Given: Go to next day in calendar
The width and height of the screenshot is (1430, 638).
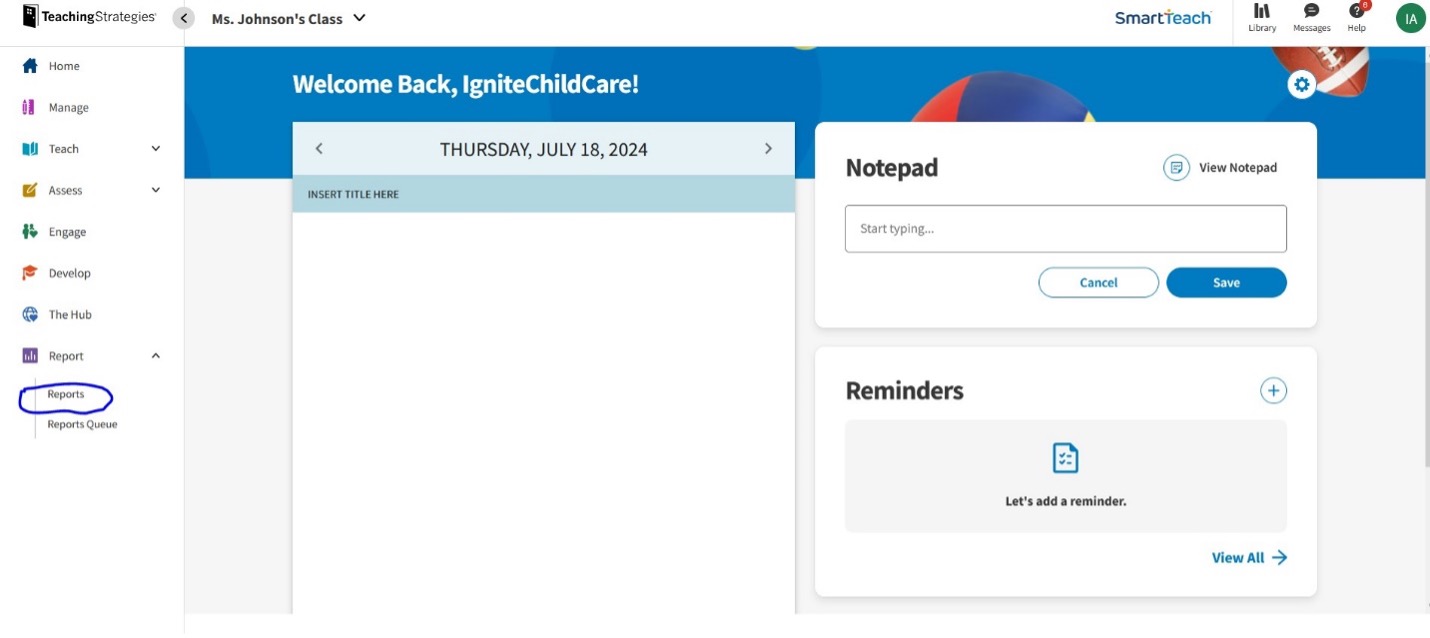Looking at the screenshot, I should point(768,149).
